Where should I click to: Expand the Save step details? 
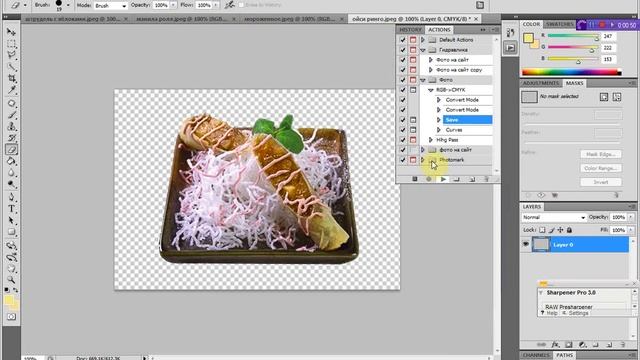coord(439,120)
